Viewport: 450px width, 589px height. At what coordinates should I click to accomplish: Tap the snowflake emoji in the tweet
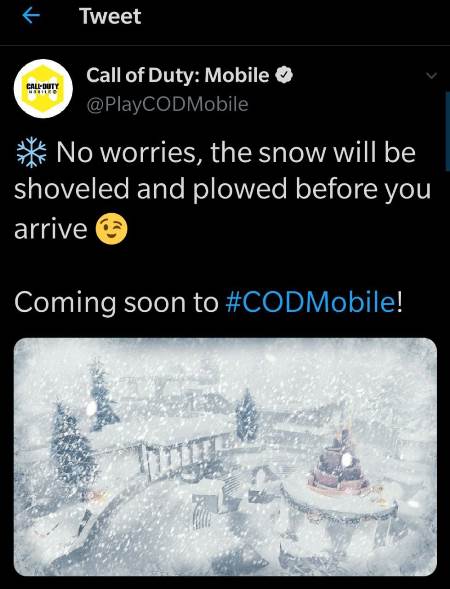point(32,153)
